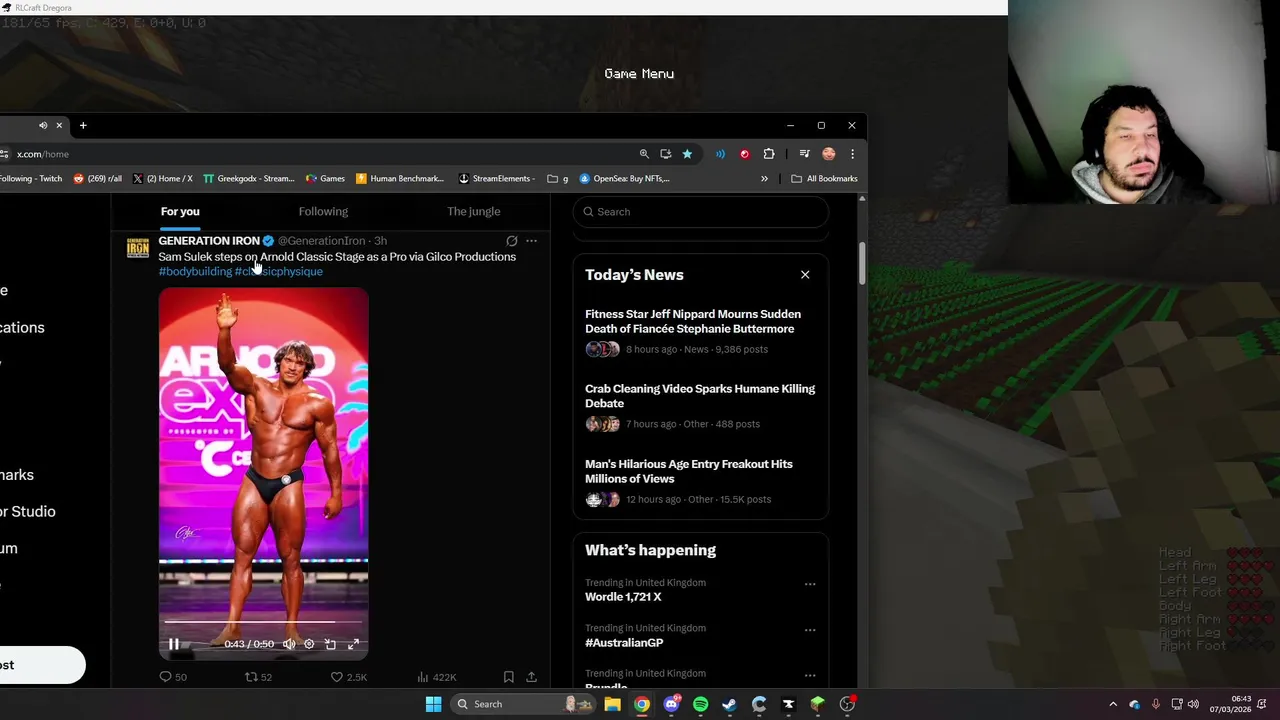This screenshot has width=1280, height=720.
Task: Open the #bodybuilding hashtag link
Action: (195, 271)
